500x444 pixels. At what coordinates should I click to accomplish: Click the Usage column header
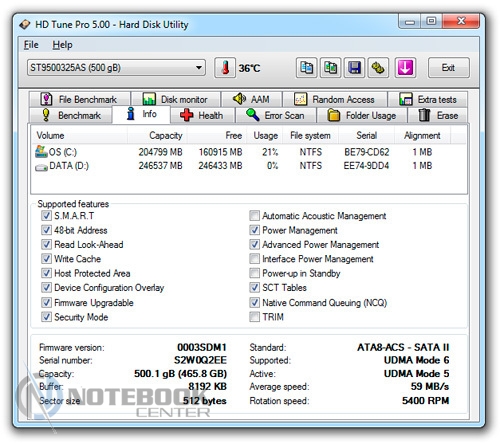[x=266, y=135]
